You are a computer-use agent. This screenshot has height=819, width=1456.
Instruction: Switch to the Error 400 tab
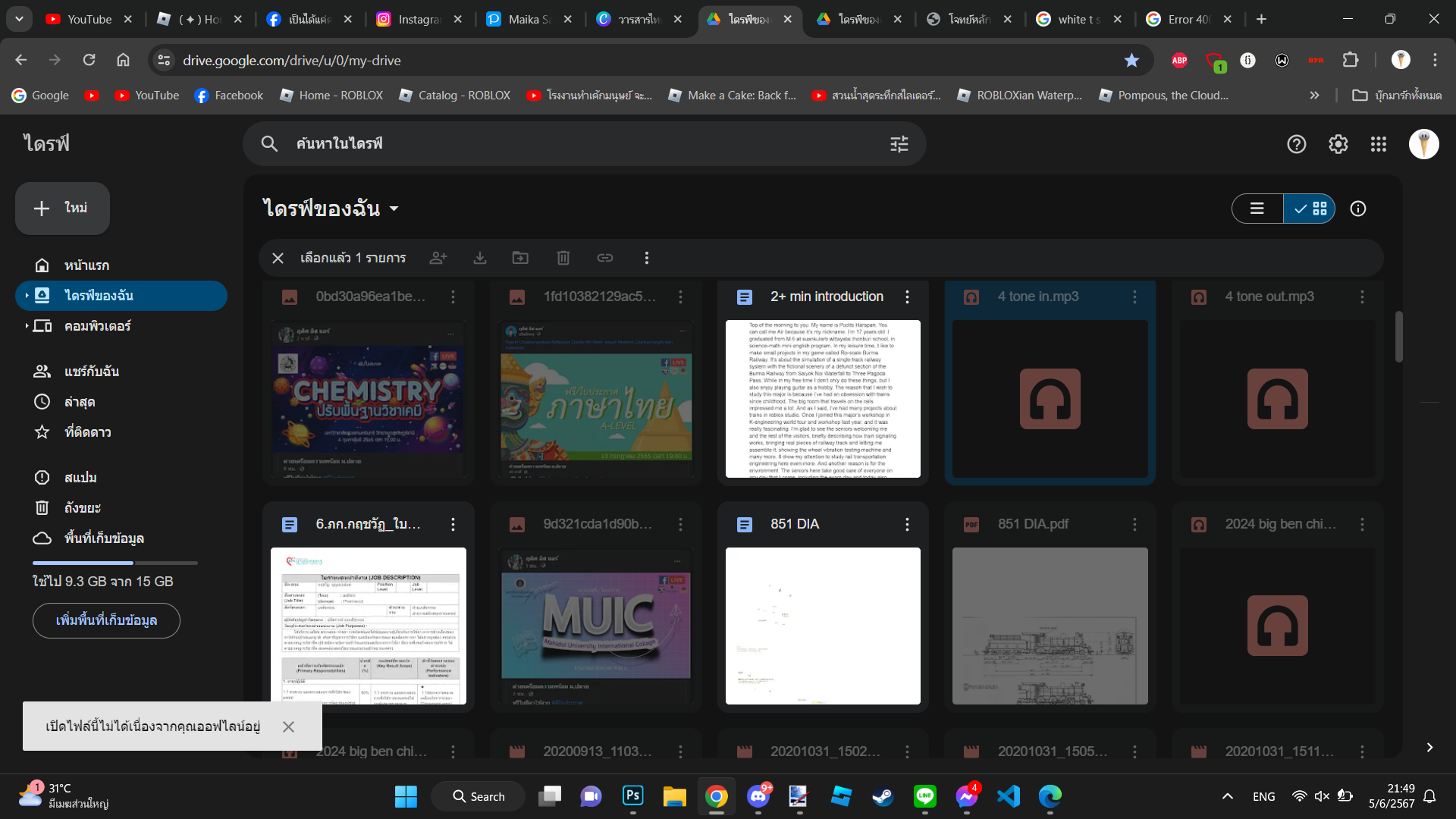tap(1189, 19)
